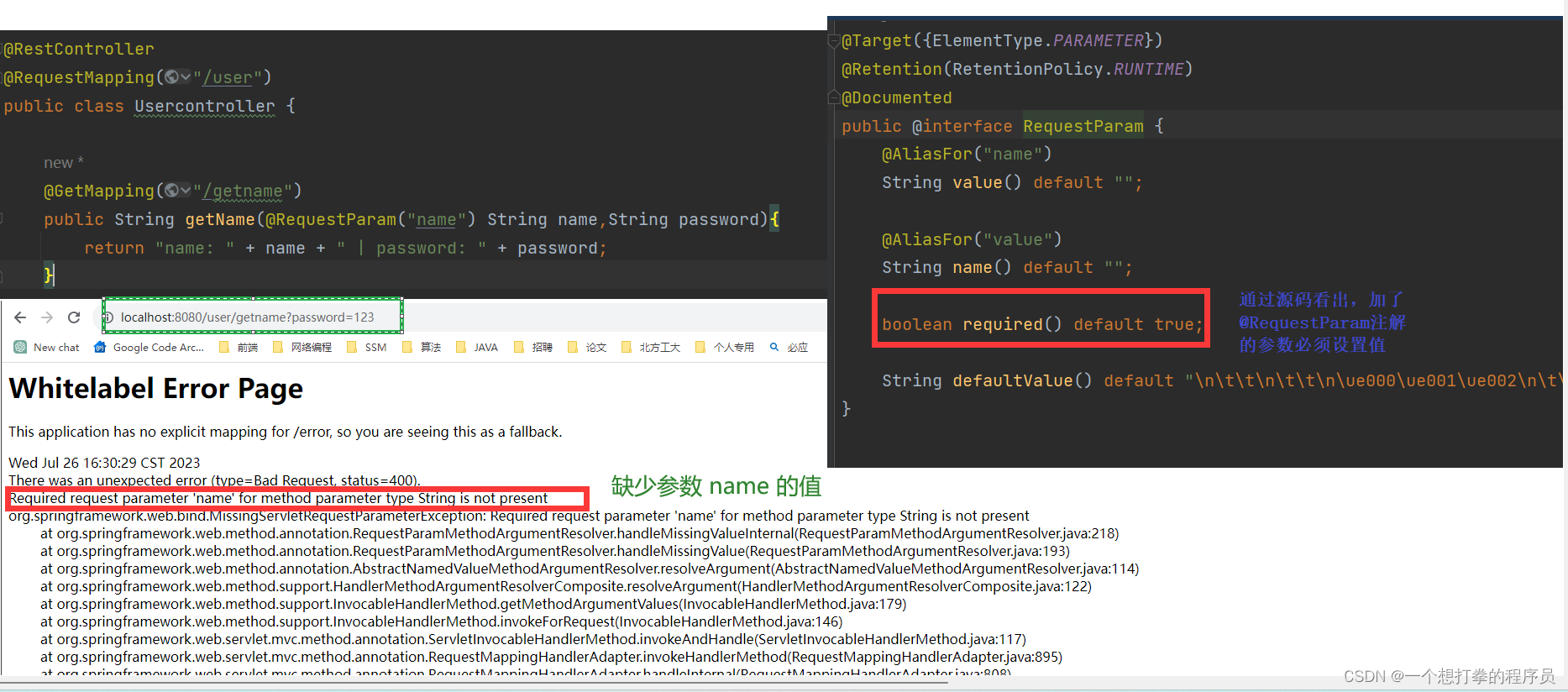Click the RequestParam interface name
1568x692 pixels.
[x=1083, y=126]
